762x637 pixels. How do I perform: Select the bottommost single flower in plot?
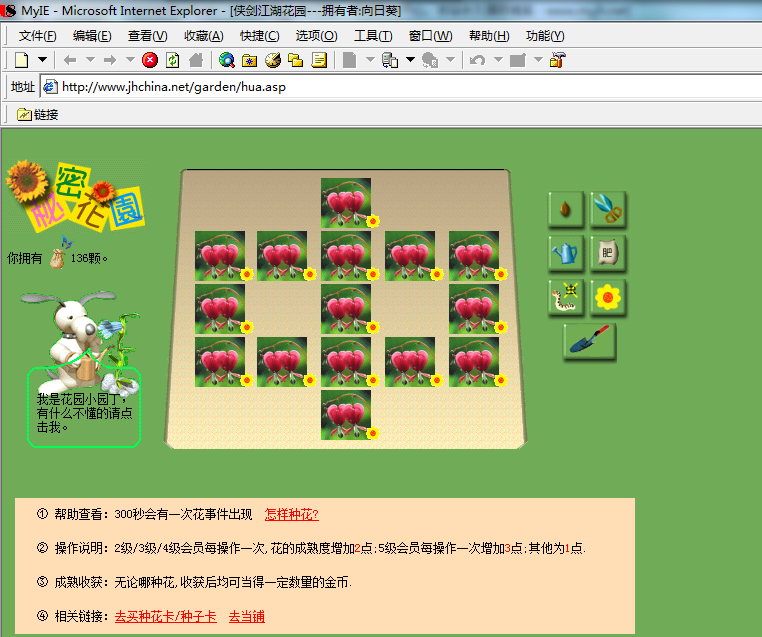[346, 415]
